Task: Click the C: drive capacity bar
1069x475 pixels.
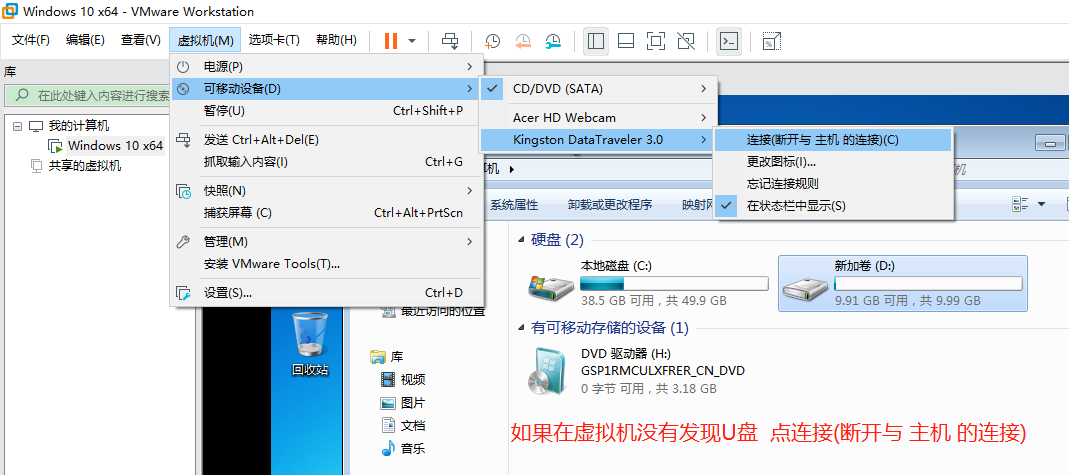Action: click(674, 284)
